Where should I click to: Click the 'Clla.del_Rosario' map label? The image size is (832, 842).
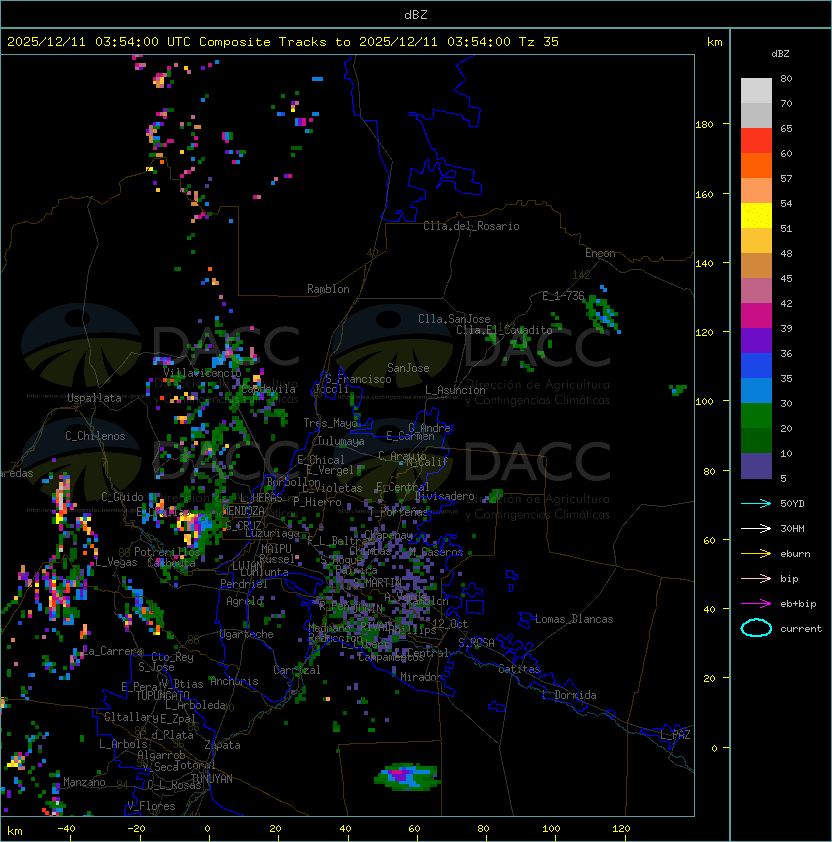point(471,226)
